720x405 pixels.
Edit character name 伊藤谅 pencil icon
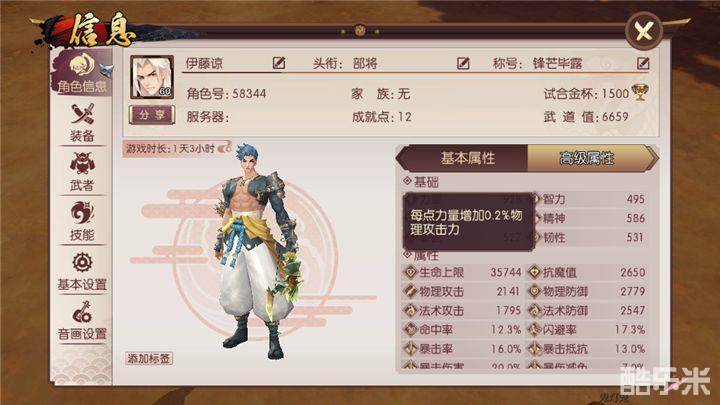pos(279,62)
